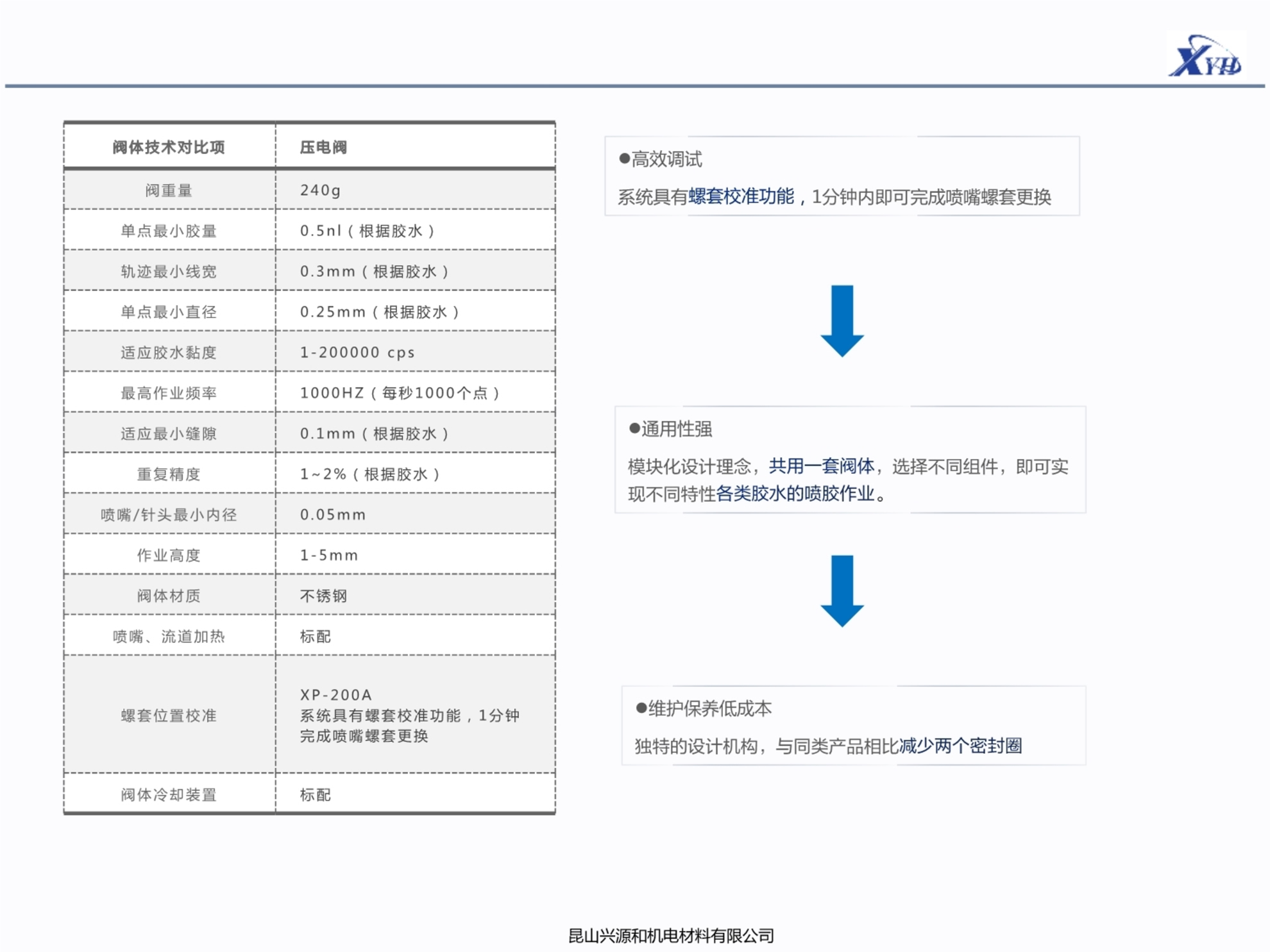Click the ●高效调试 heading
Image resolution: width=1270 pixels, height=952 pixels.
click(x=661, y=159)
